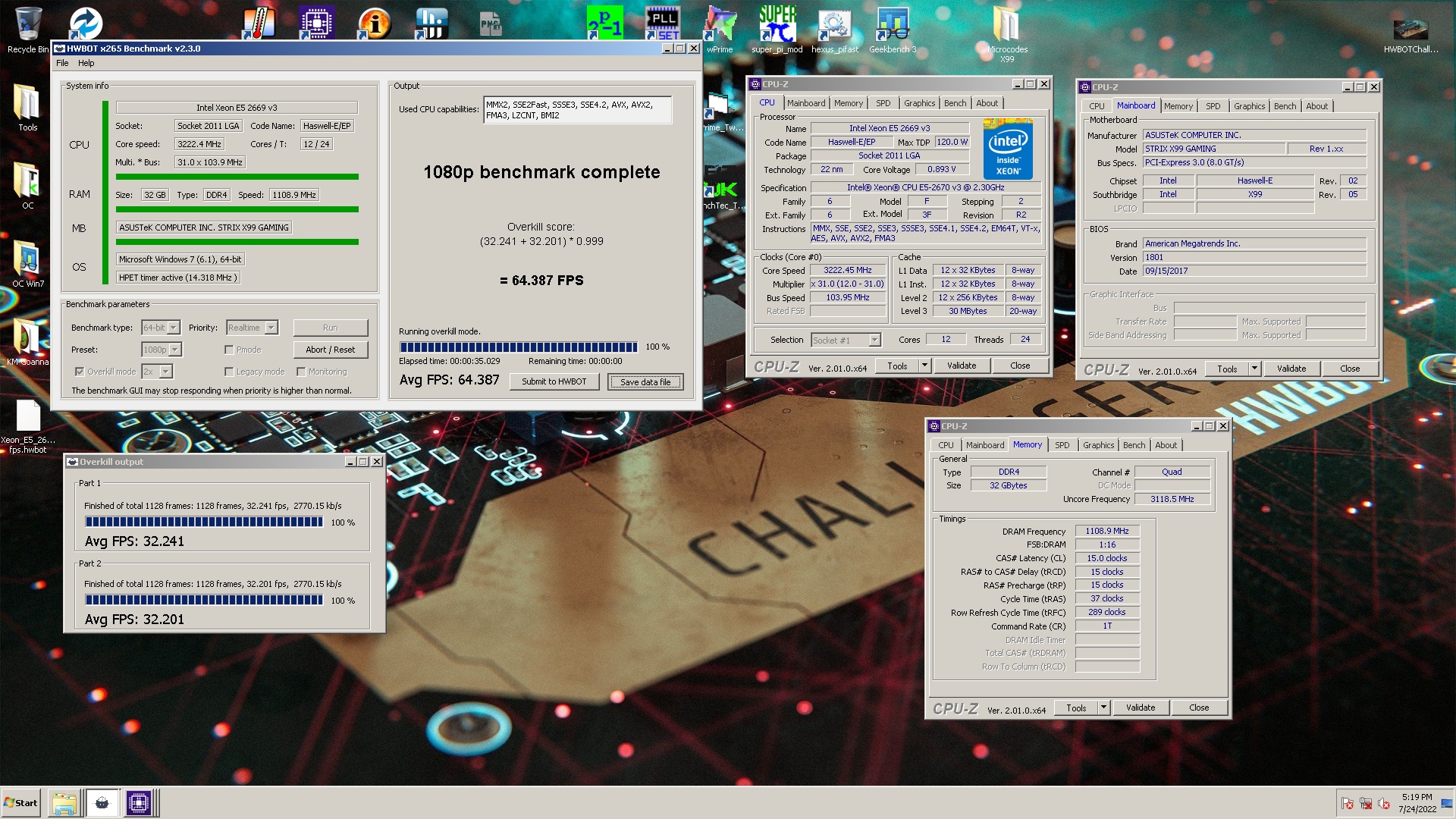Open the Selection Socket #1 dropdown in CPU-Z
The width and height of the screenshot is (1456, 819).
tap(874, 340)
